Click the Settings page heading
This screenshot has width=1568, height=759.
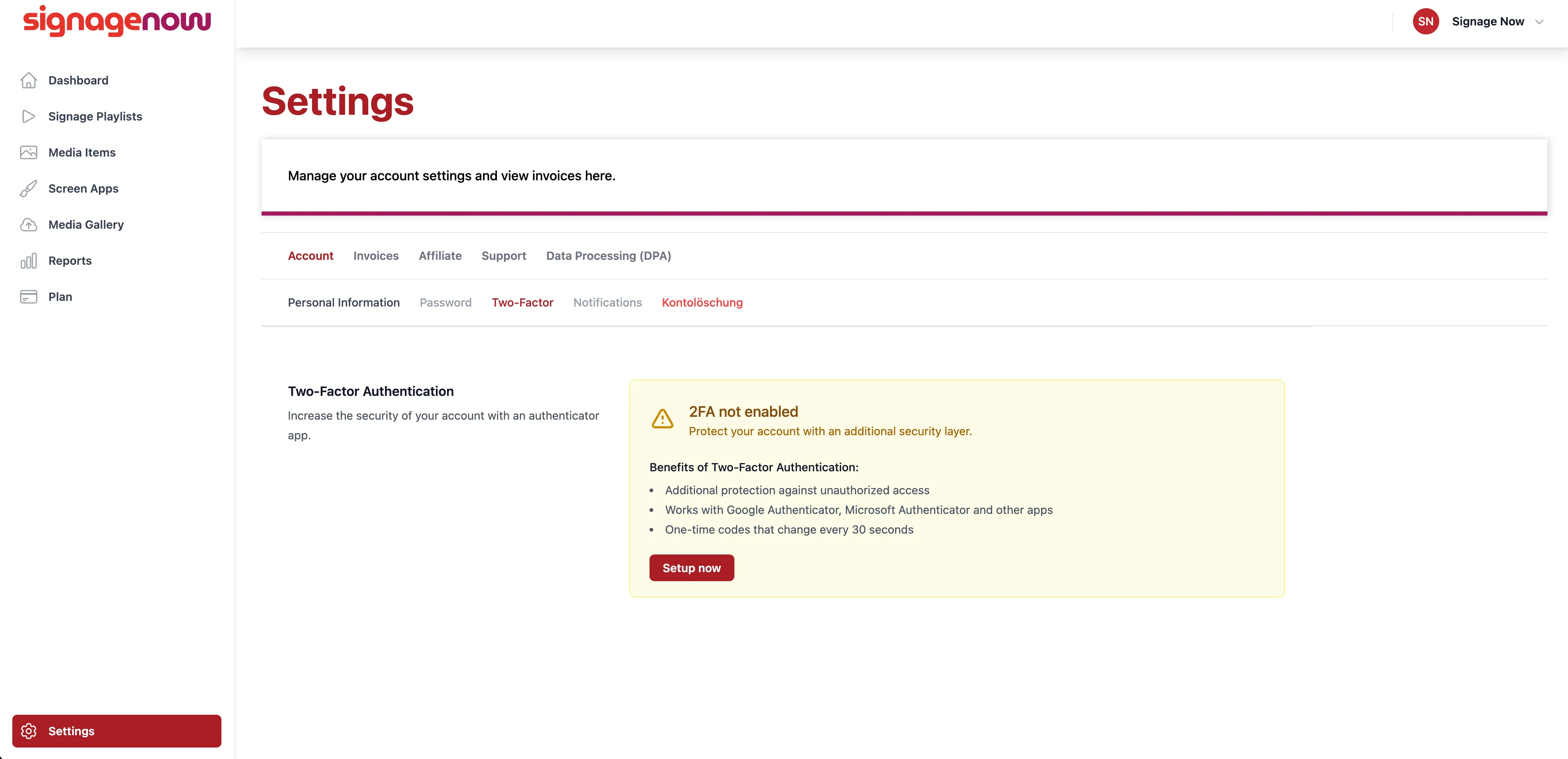click(x=338, y=101)
